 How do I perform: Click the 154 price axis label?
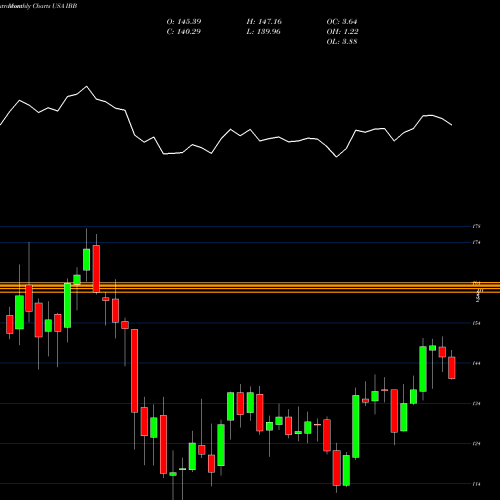pyautogui.click(x=476, y=323)
